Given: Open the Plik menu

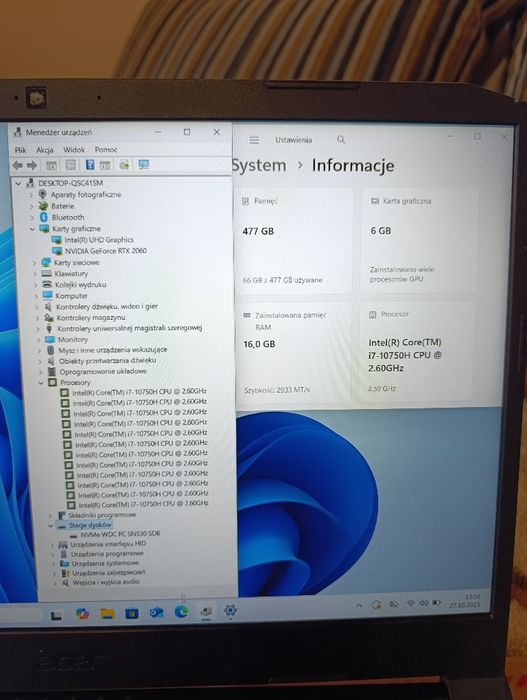Looking at the screenshot, I should [21, 150].
